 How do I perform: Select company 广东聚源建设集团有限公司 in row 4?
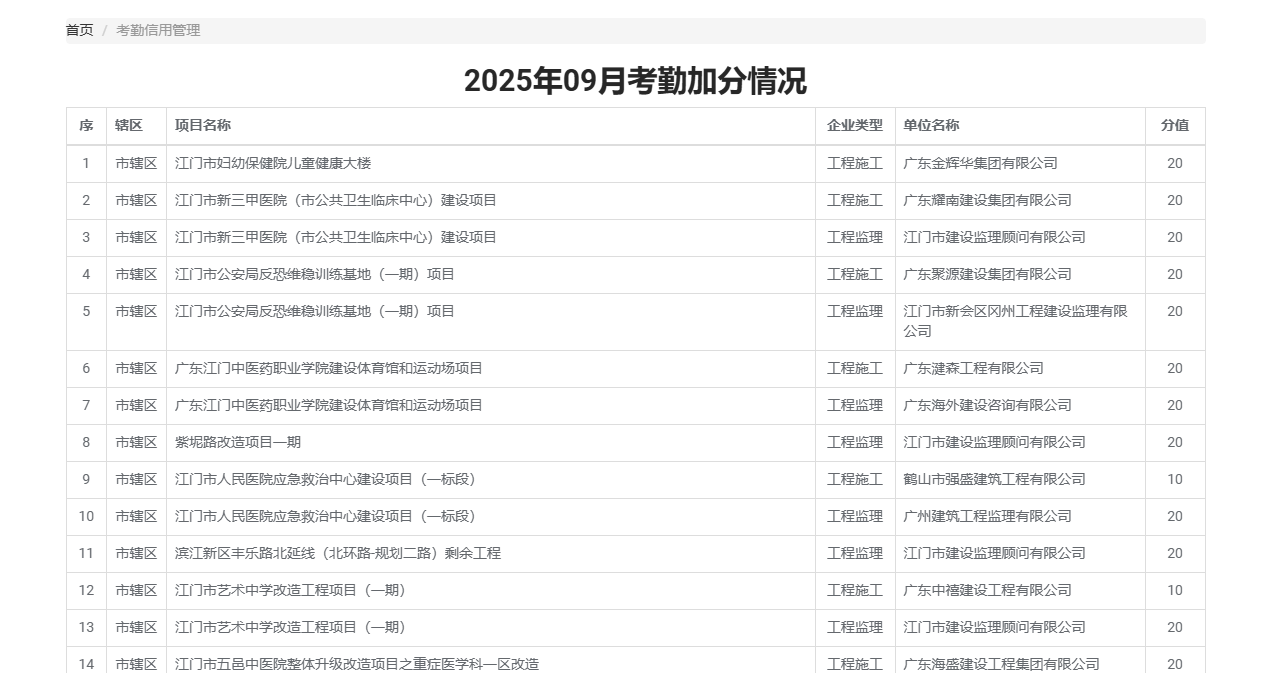point(987,275)
